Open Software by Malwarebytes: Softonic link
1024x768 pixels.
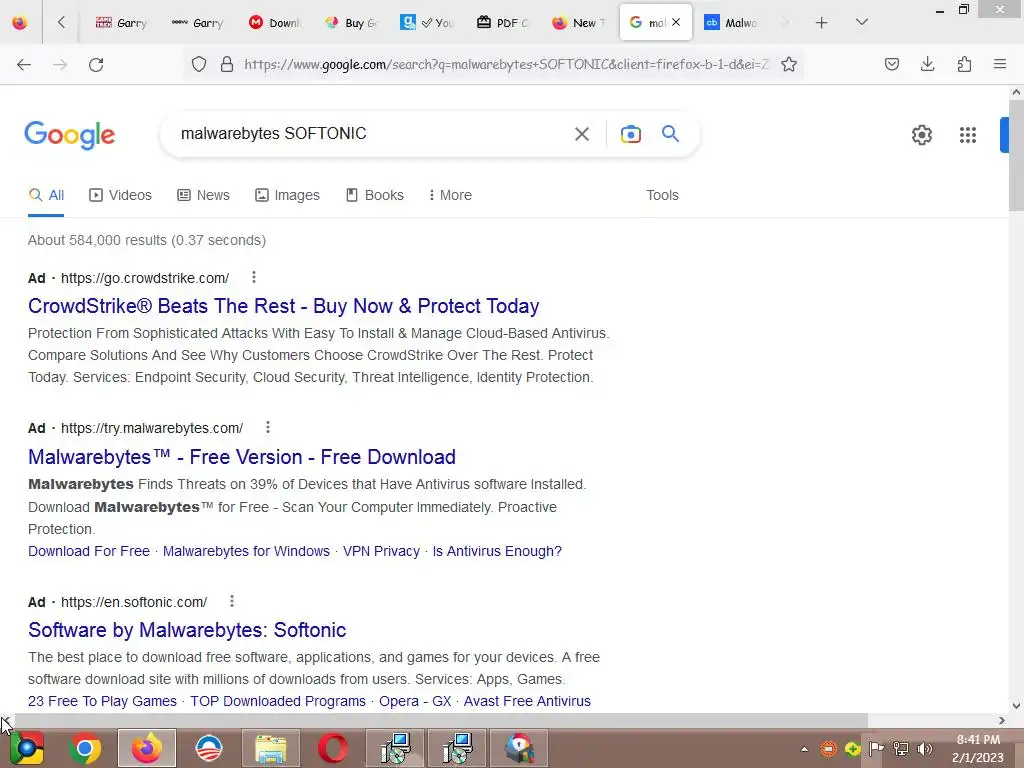tap(187, 630)
